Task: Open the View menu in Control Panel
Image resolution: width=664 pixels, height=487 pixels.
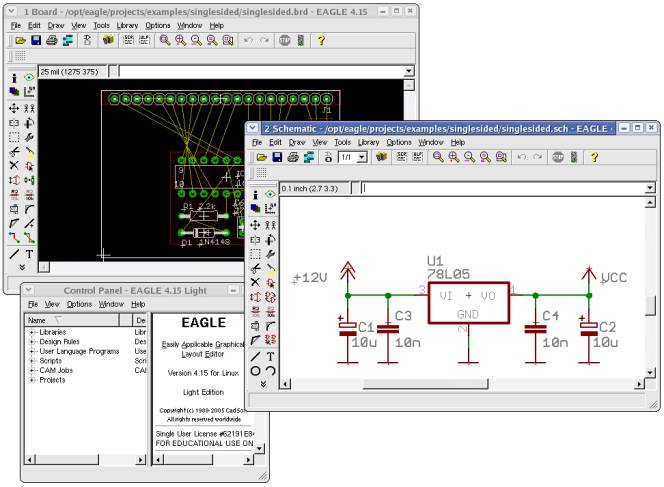Action: coord(52,304)
